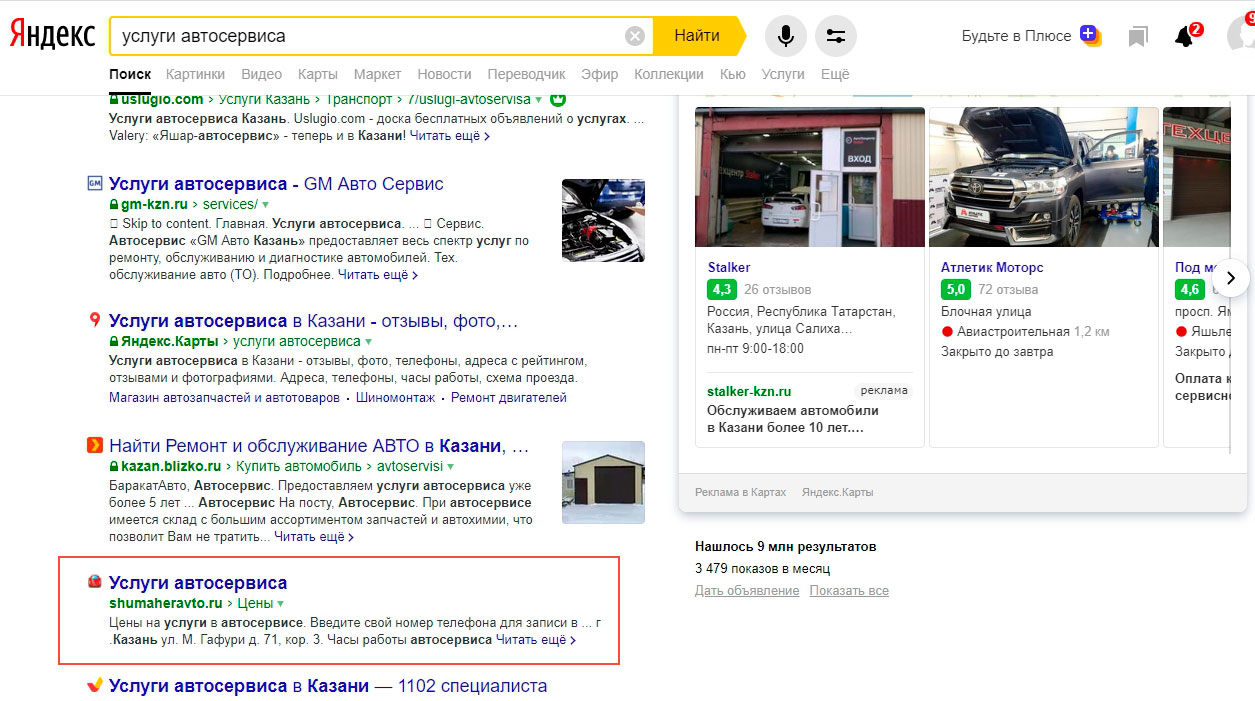The height and width of the screenshot is (701, 1255).
Task: Switch to the Видео tab
Action: pyautogui.click(x=262, y=74)
